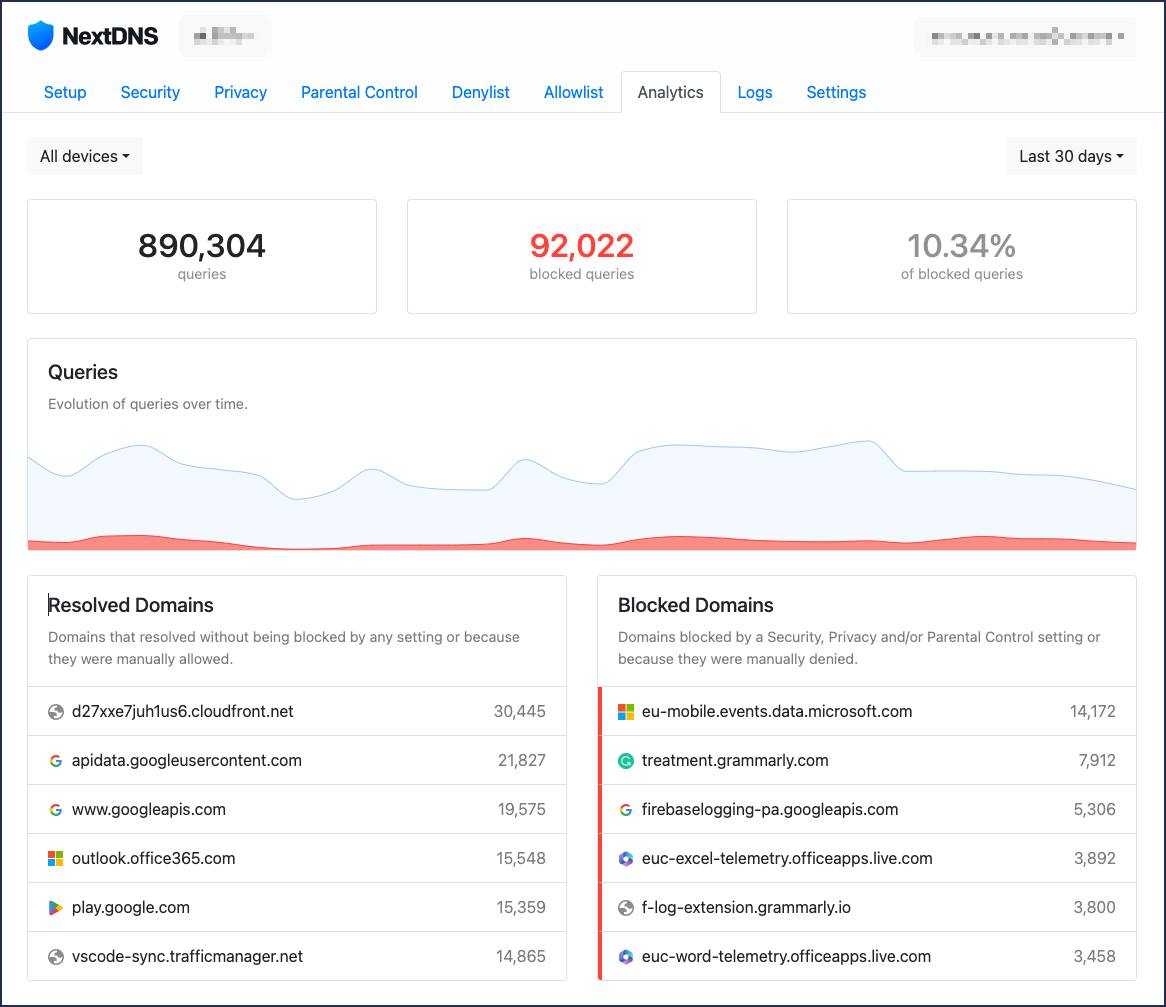Click the Google icon beside www.googleapis.com
The height and width of the screenshot is (1007, 1166).
coord(56,810)
